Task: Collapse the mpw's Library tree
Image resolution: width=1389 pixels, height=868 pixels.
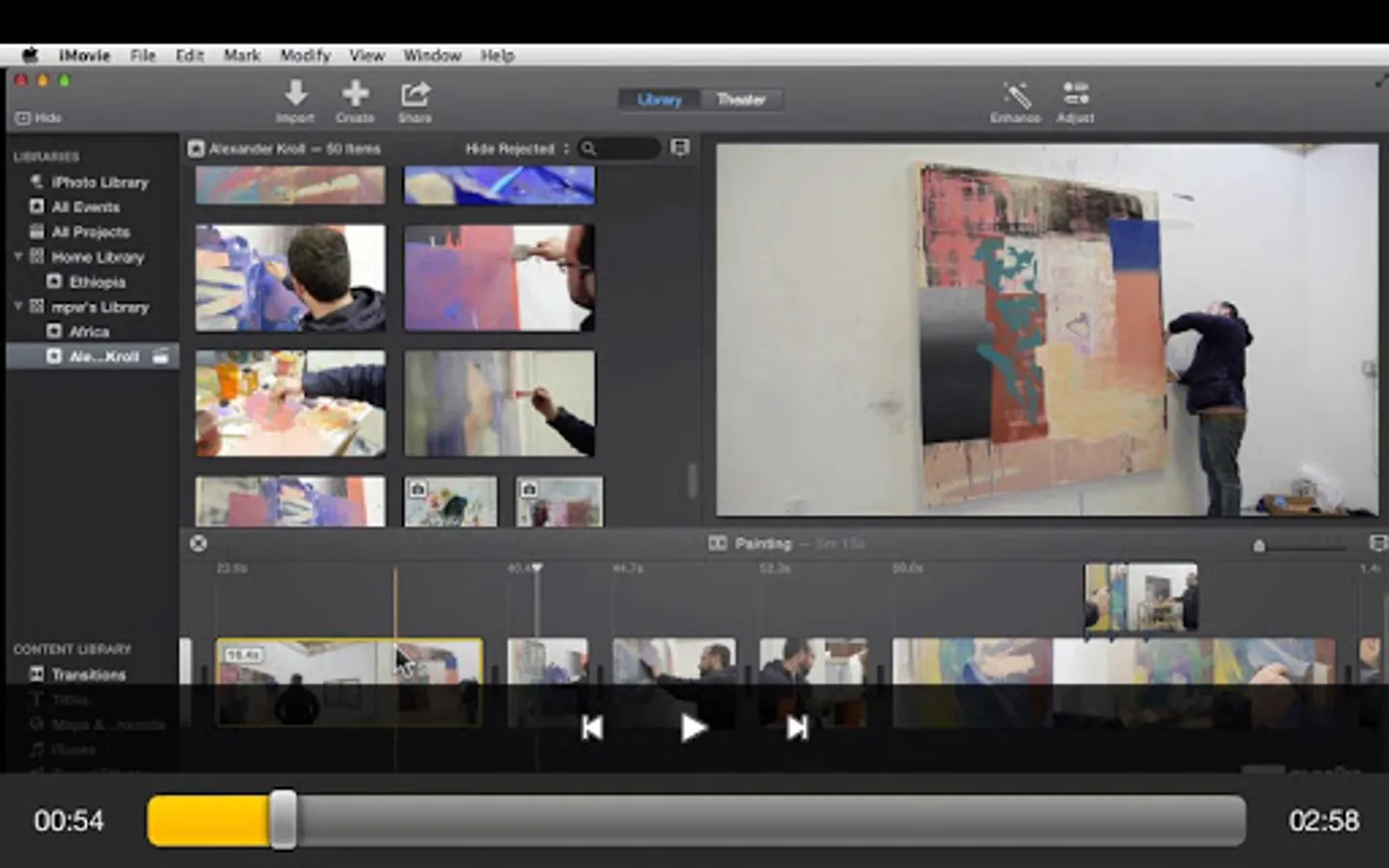Action: 18,307
